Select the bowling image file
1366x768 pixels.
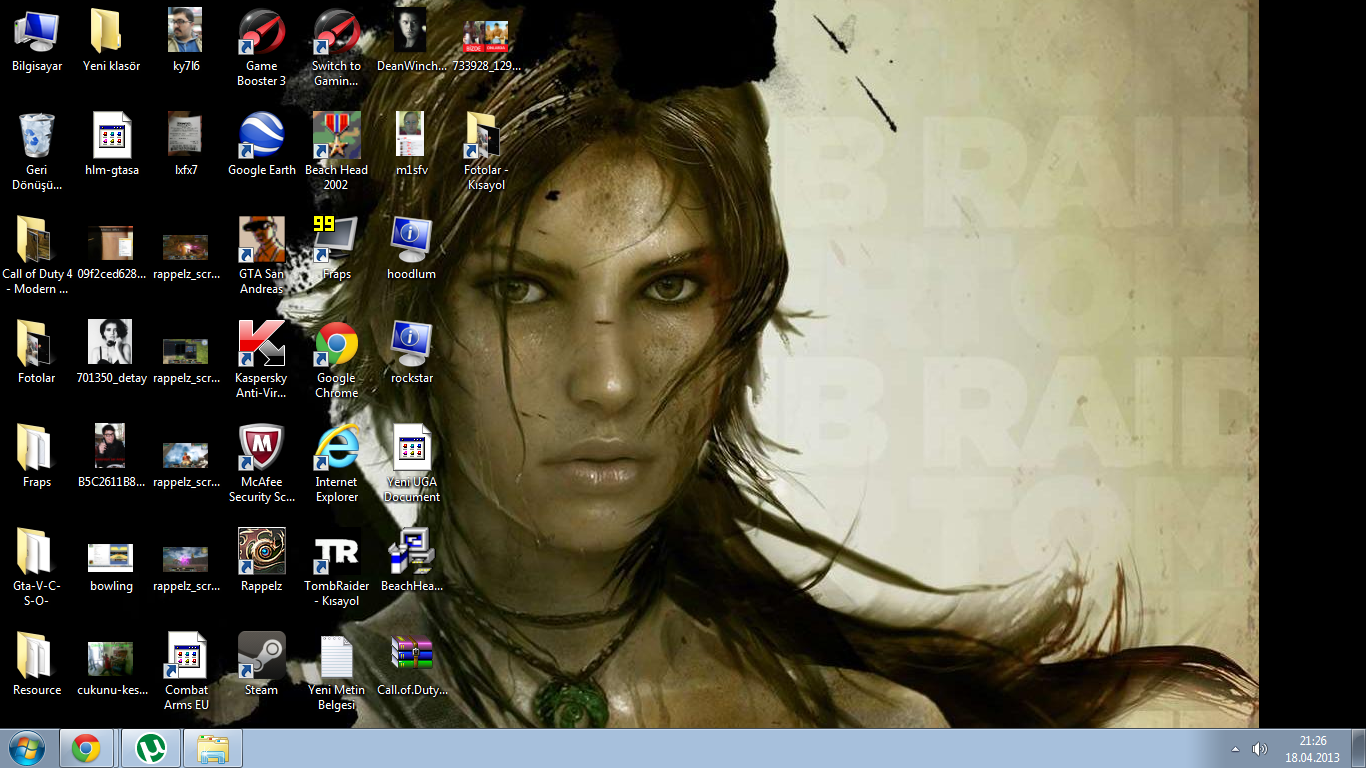[x=111, y=566]
